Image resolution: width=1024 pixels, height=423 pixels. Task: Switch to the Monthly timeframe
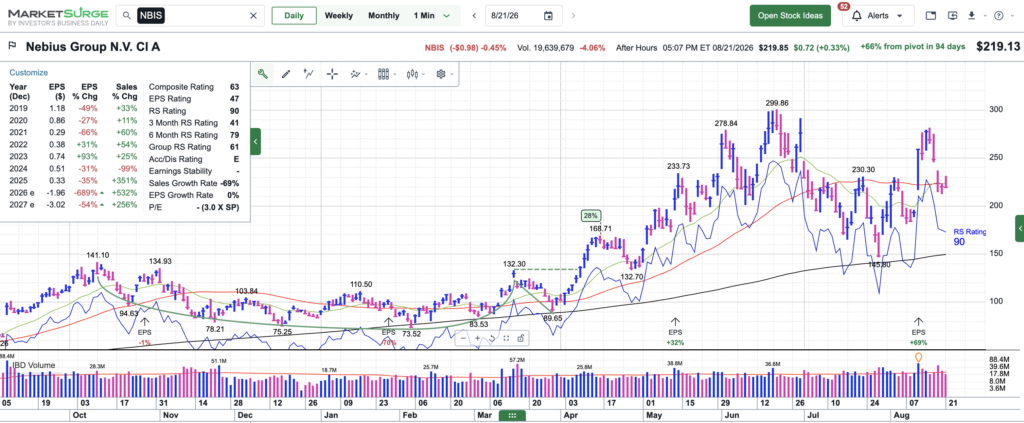[383, 16]
